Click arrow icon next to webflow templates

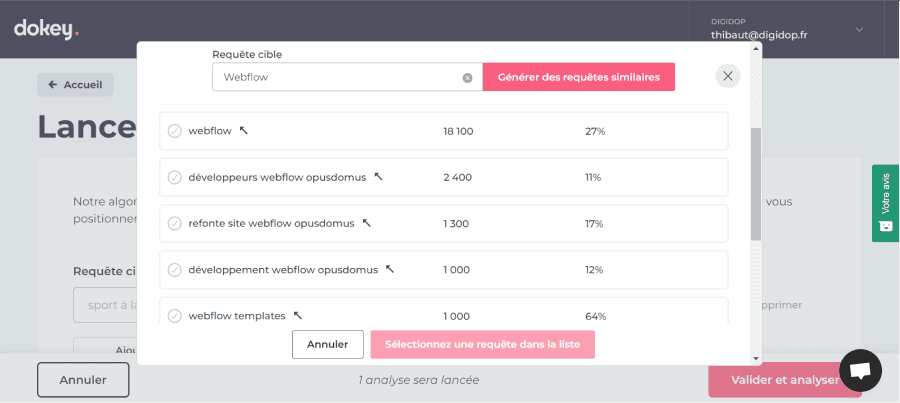[297, 315]
